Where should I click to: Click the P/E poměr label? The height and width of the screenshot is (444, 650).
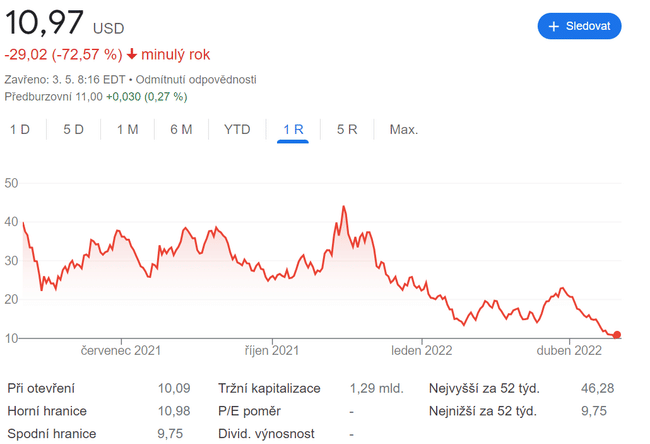coord(249,411)
